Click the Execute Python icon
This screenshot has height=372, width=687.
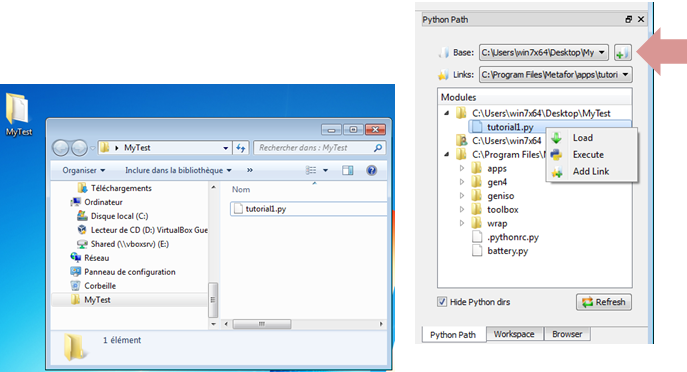[x=556, y=155]
